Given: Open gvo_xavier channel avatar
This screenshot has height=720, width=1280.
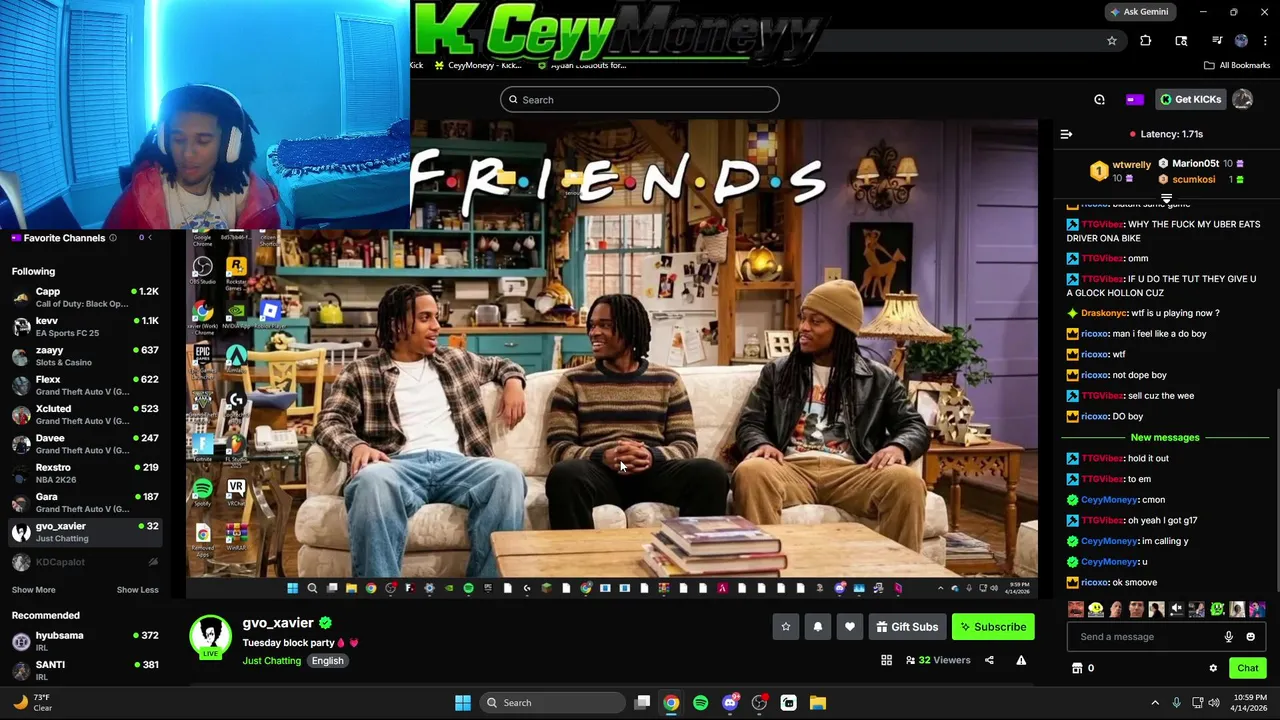Looking at the screenshot, I should click(x=210, y=636).
